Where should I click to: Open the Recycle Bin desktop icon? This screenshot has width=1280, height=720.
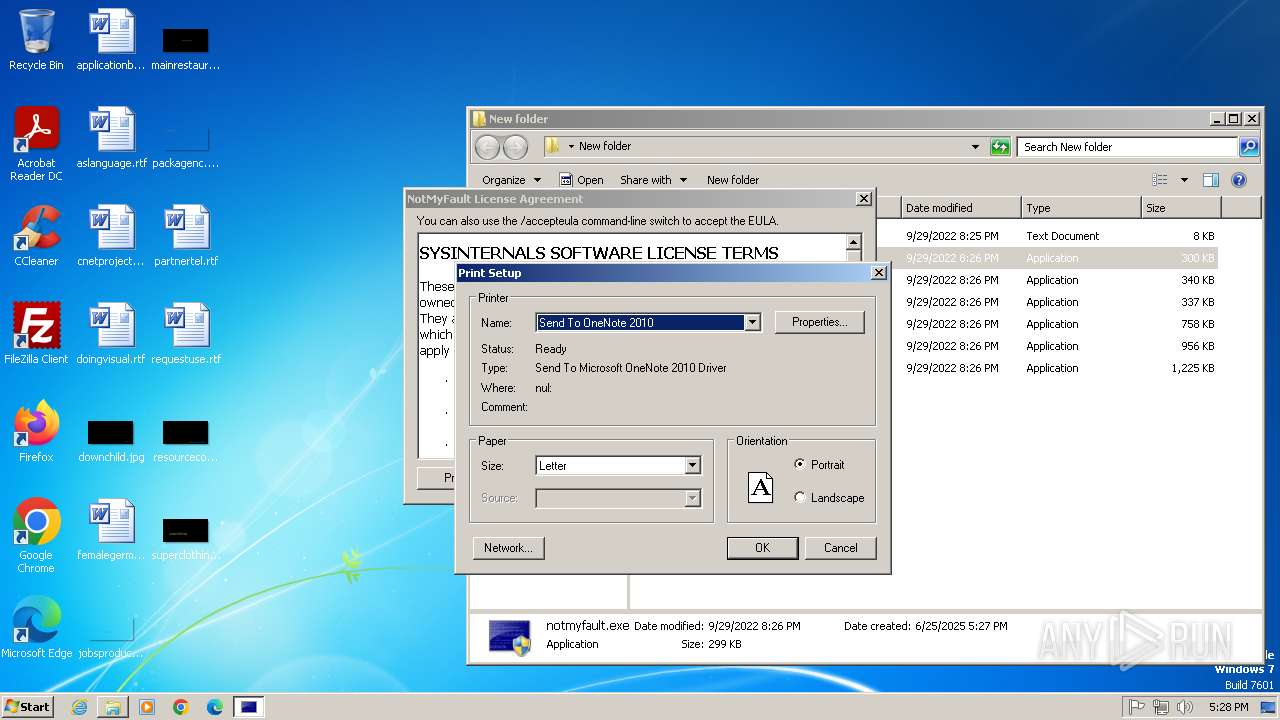[36, 40]
